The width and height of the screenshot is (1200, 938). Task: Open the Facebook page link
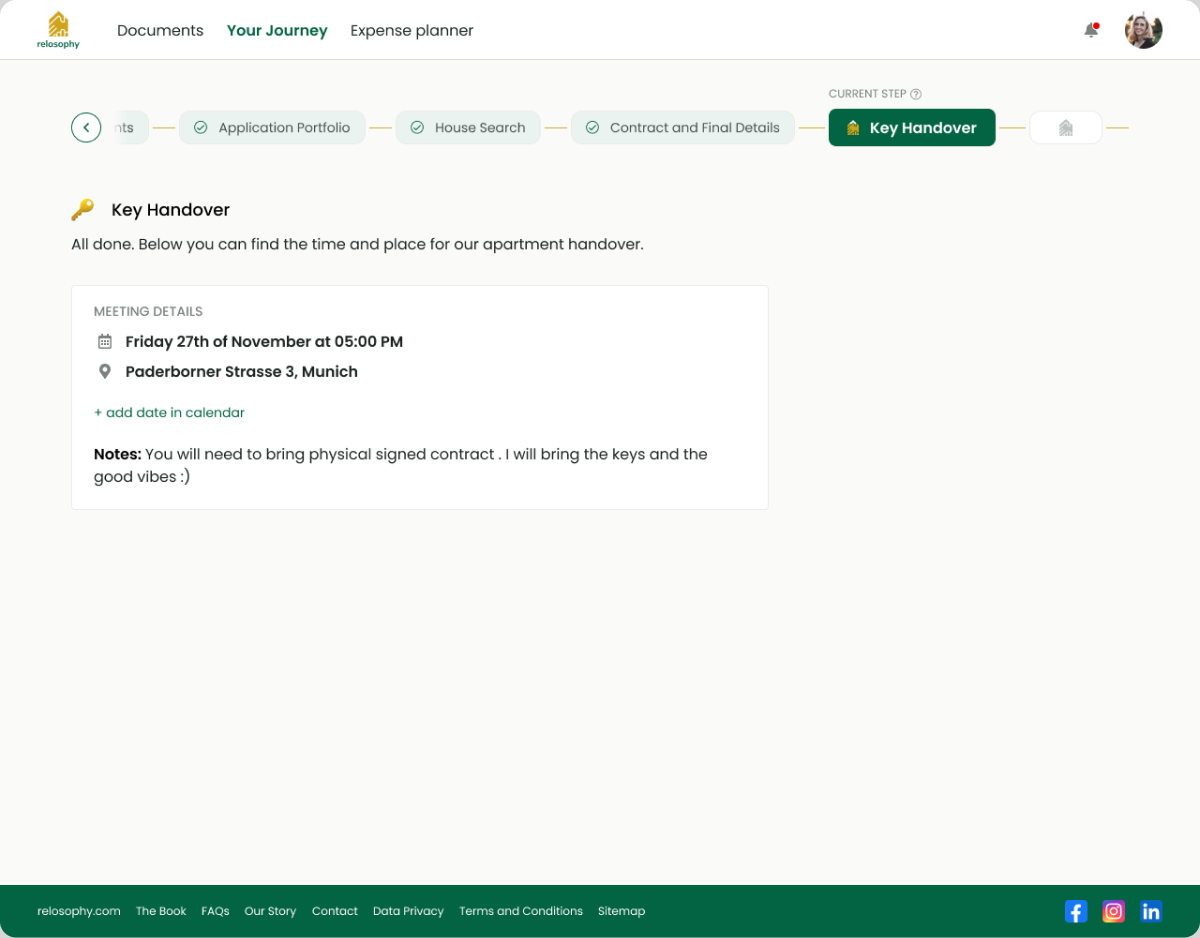pos(1076,911)
